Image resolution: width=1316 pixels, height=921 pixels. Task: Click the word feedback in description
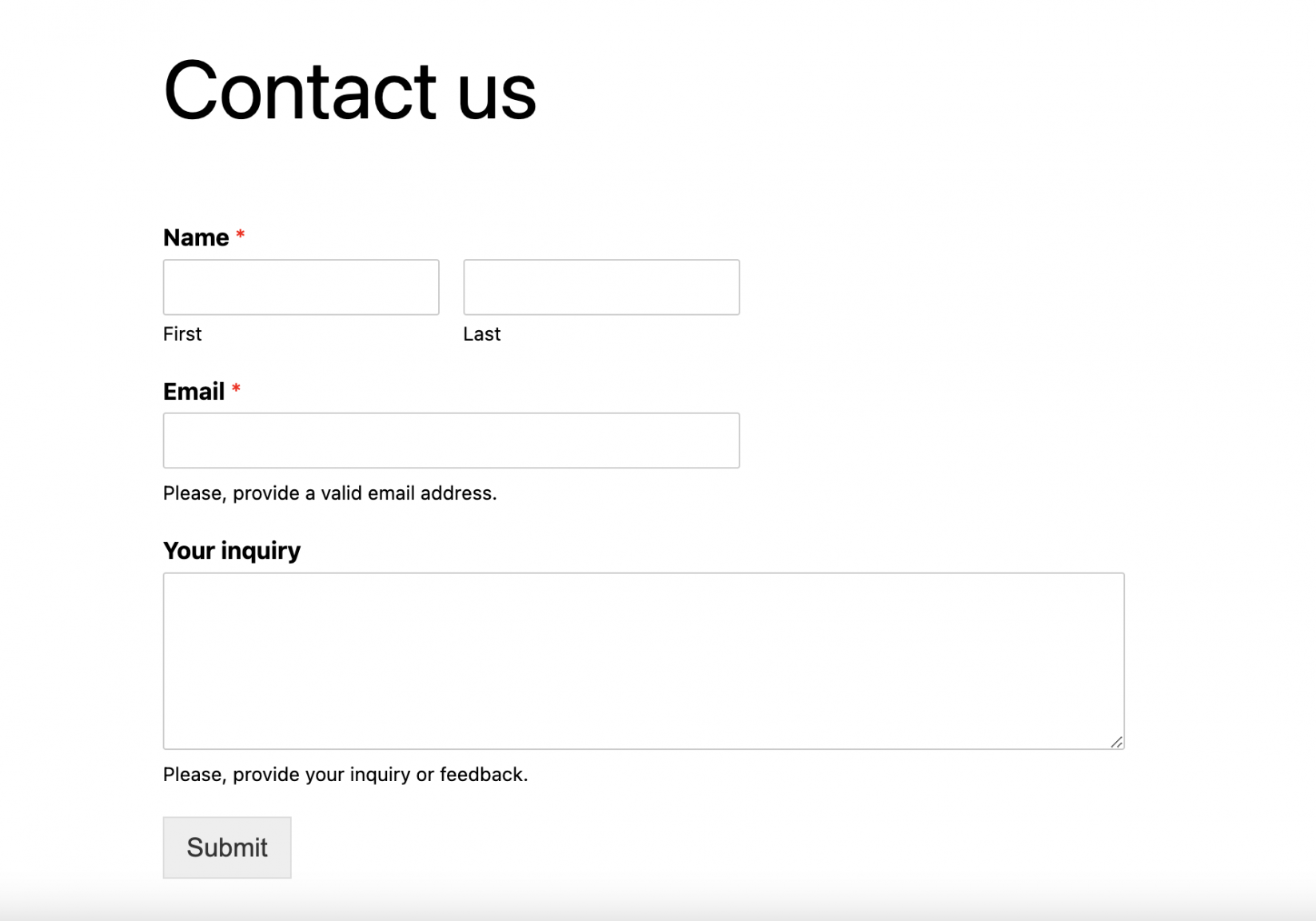pos(482,775)
